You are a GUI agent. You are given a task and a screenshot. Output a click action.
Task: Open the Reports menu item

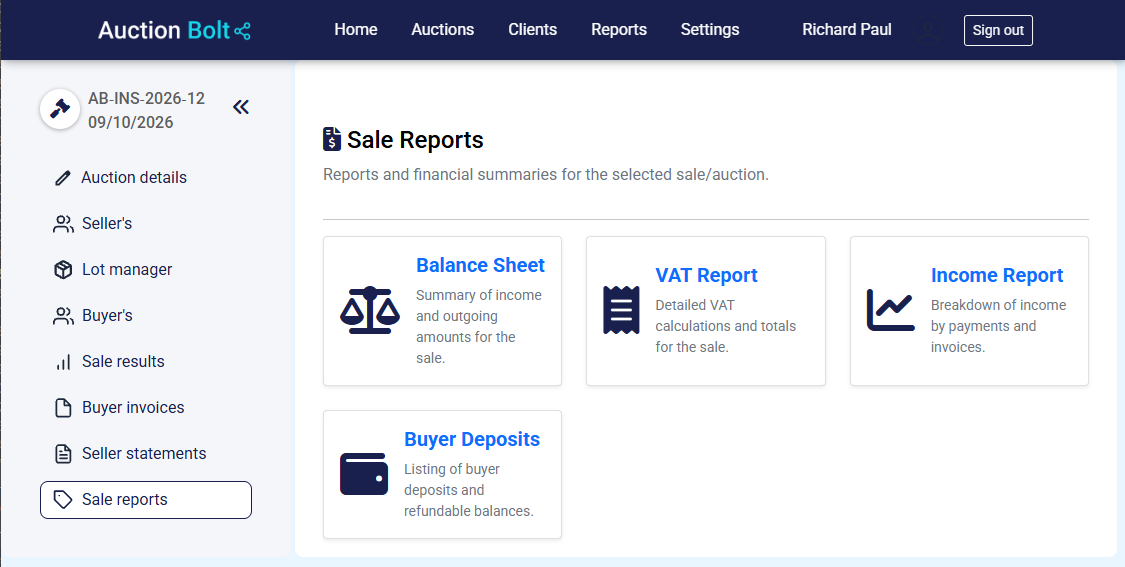(x=619, y=29)
